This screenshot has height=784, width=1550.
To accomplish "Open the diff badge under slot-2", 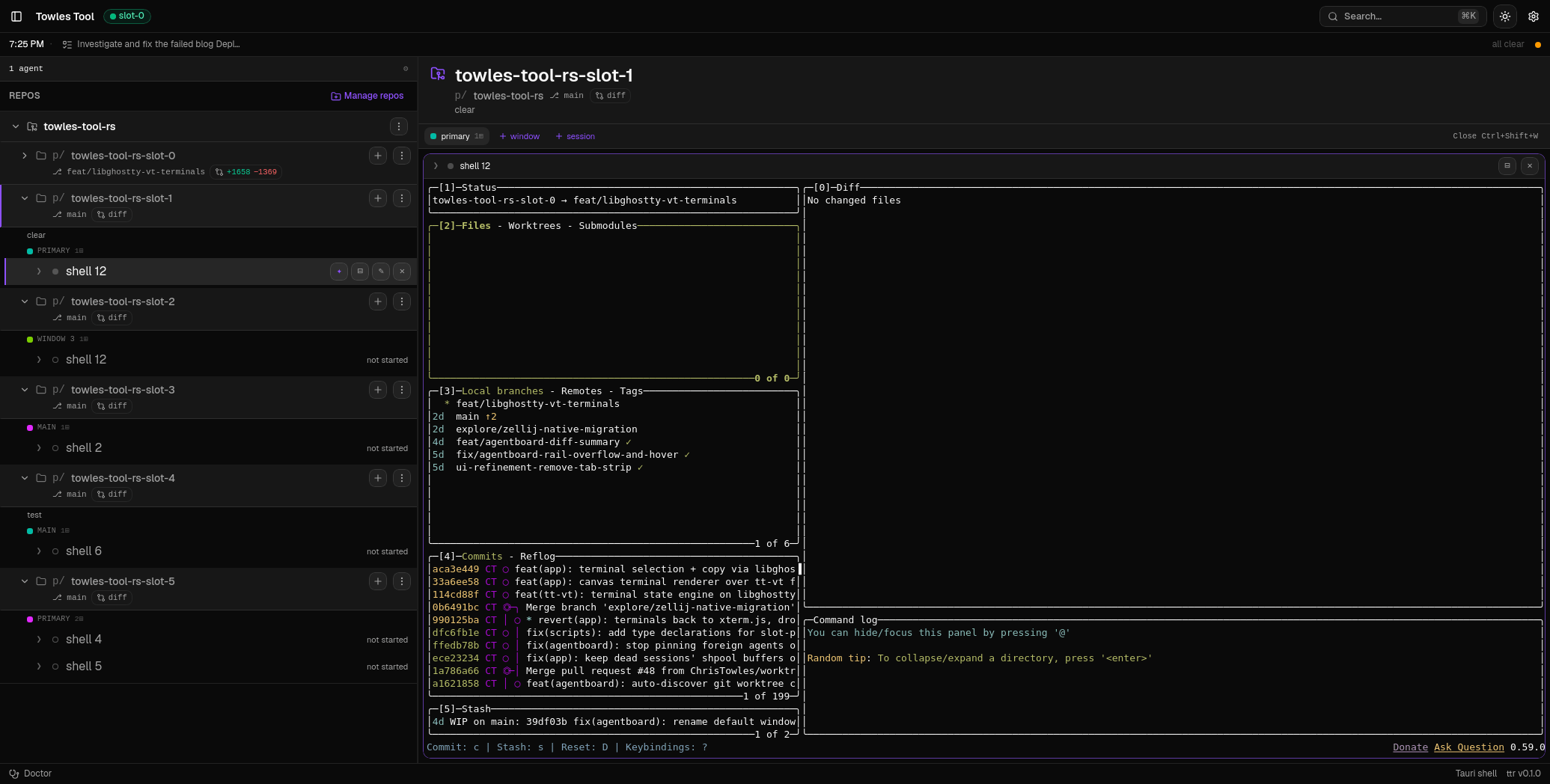I will 112,318.
